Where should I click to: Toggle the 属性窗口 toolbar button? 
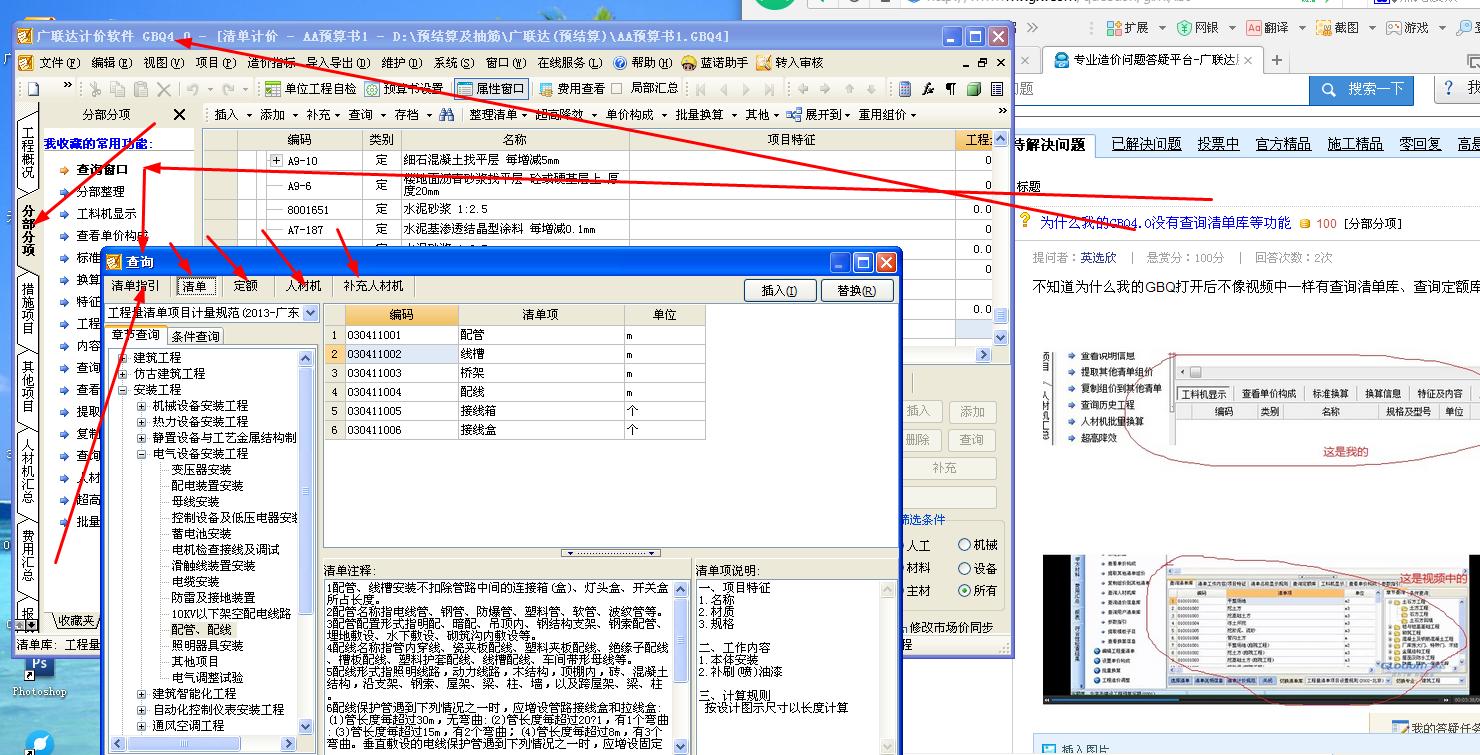491,89
